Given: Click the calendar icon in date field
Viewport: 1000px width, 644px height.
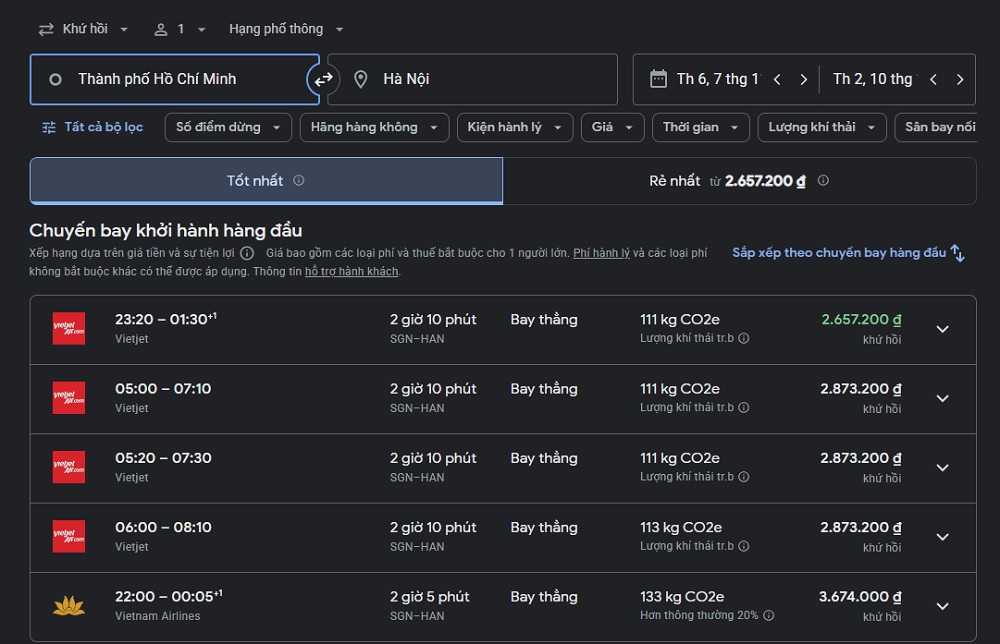Looking at the screenshot, I should [658, 79].
